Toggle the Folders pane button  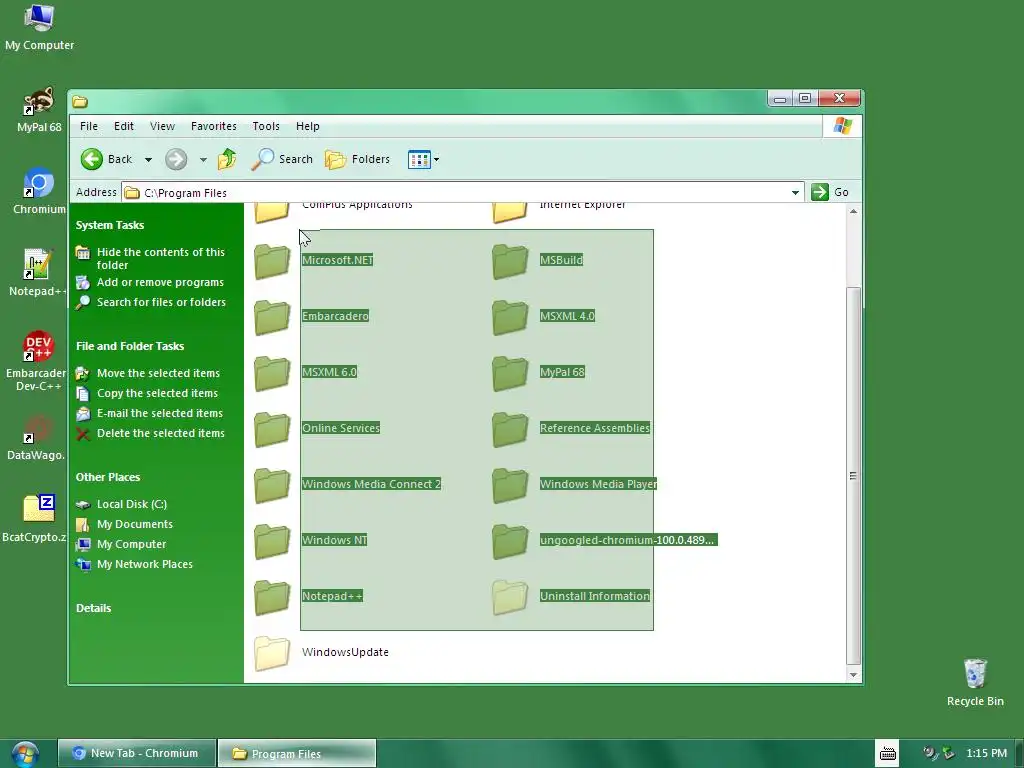pos(358,159)
